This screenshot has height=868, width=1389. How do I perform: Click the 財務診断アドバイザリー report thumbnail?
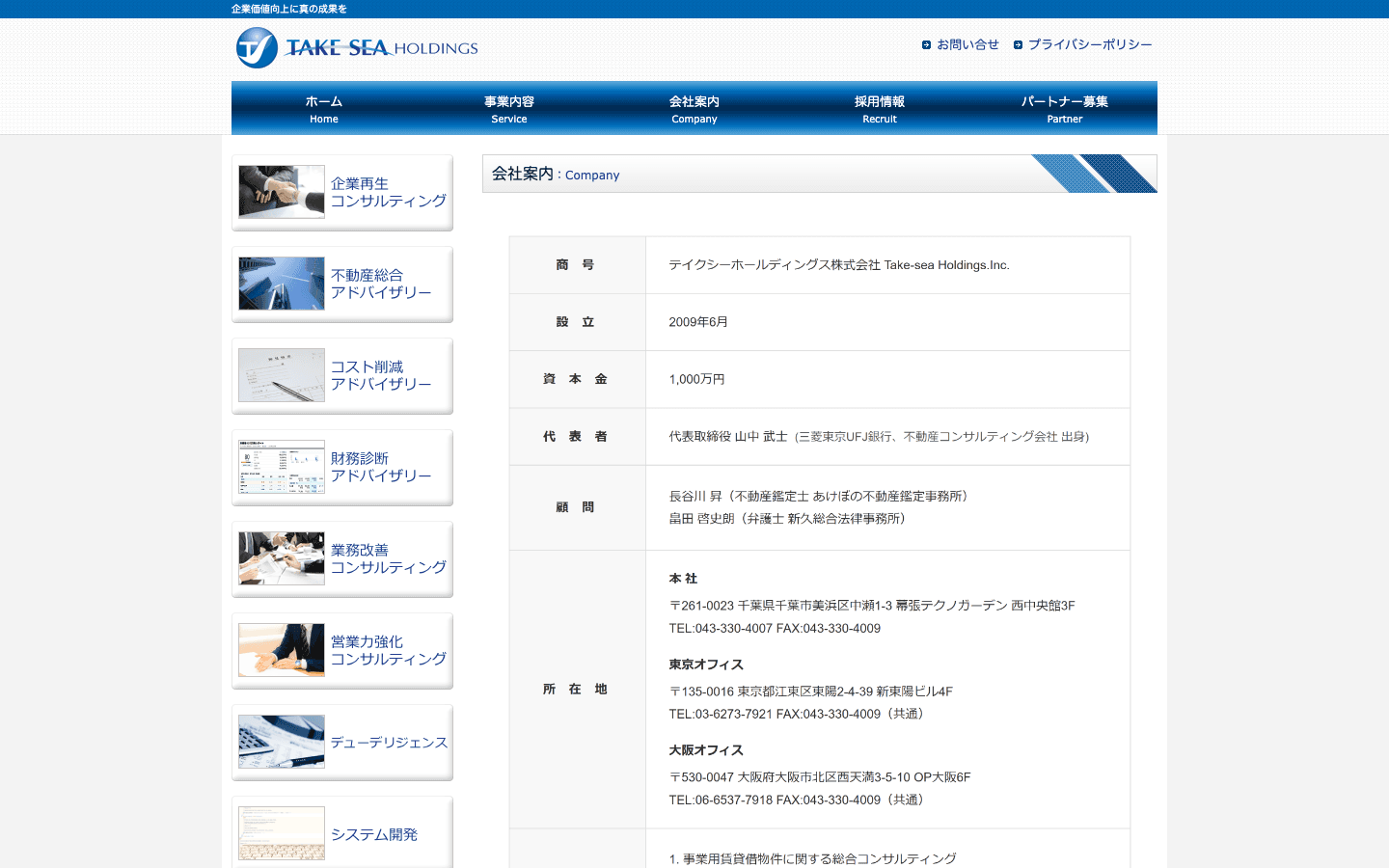pos(282,467)
